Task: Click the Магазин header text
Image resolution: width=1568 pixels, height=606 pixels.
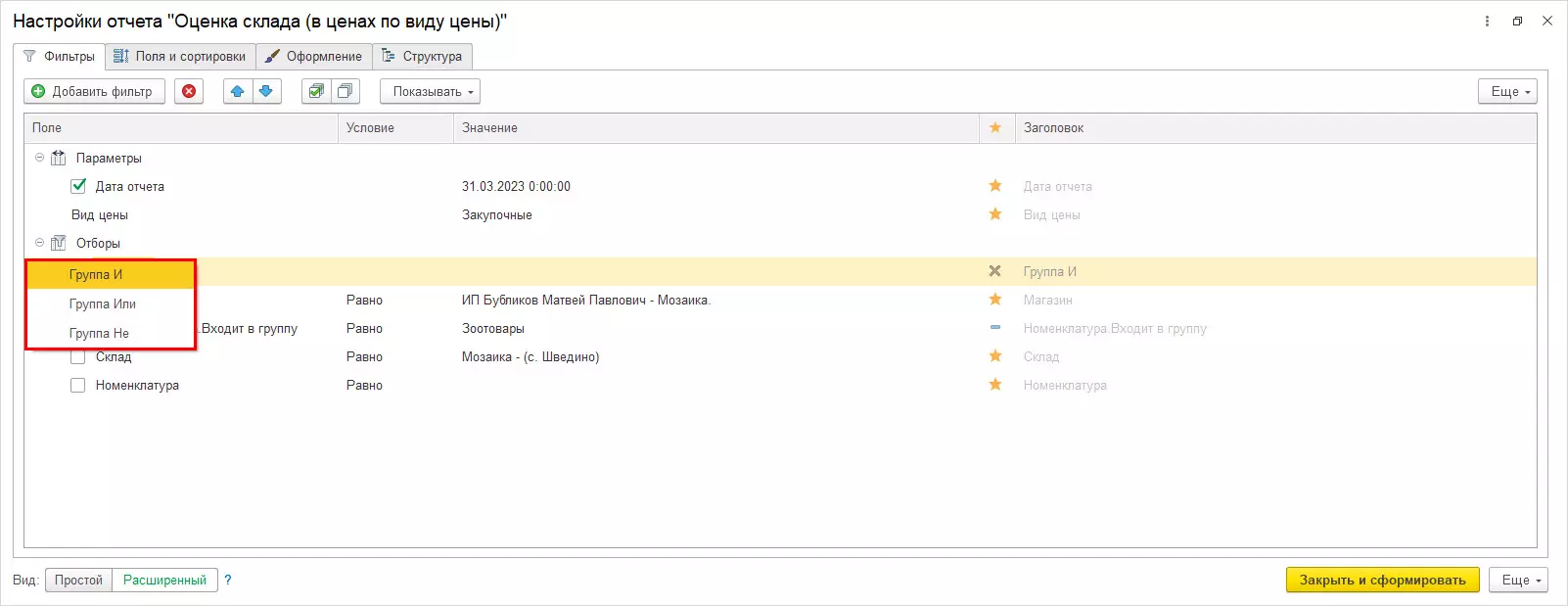Action: [1048, 300]
